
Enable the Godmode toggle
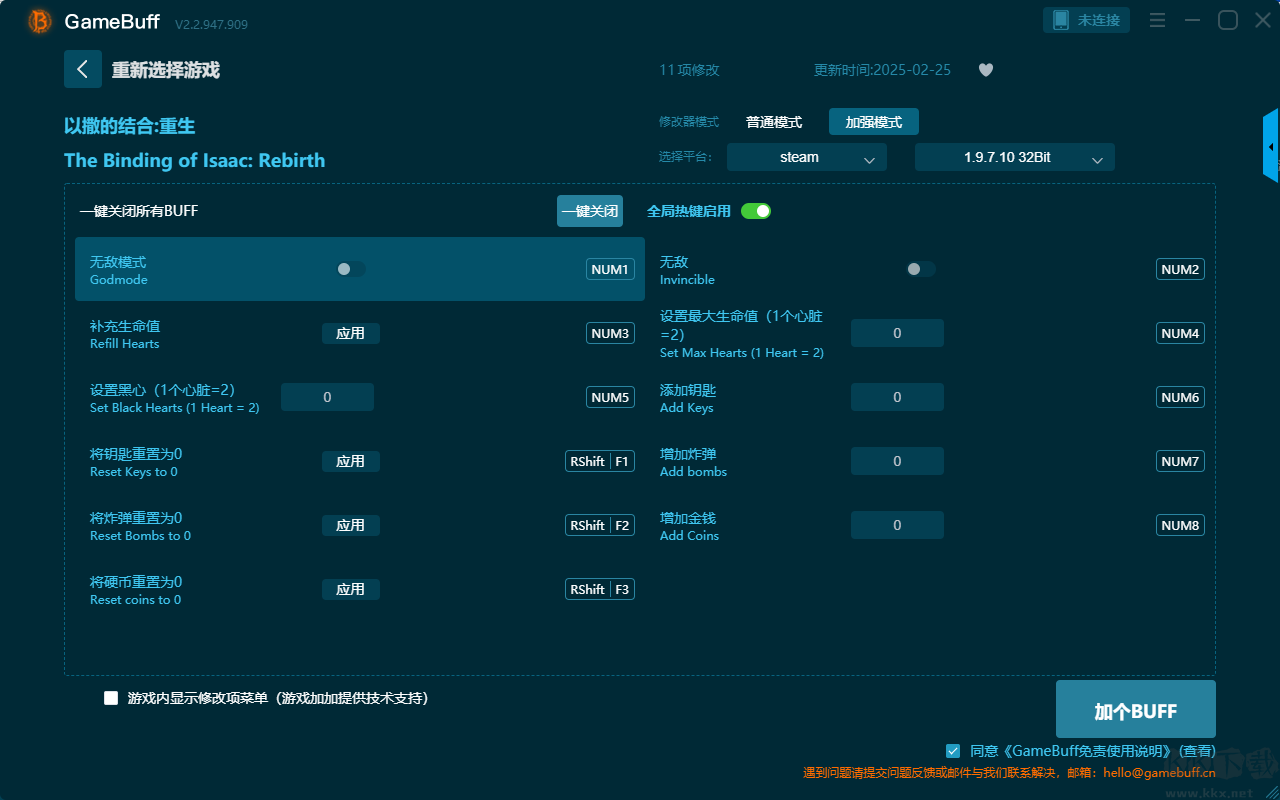click(x=350, y=269)
